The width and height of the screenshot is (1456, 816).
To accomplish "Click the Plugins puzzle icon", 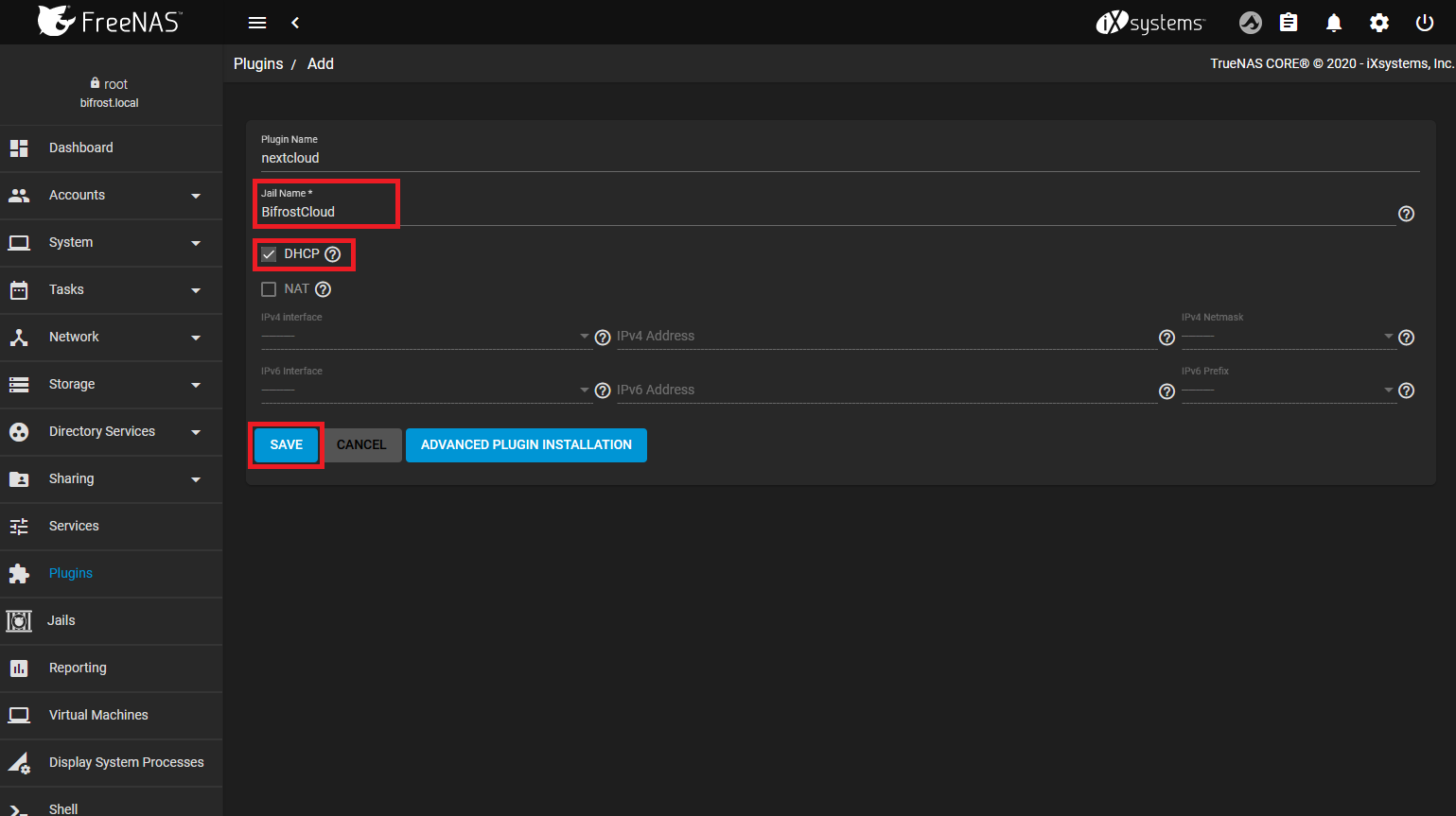I will coord(19,573).
